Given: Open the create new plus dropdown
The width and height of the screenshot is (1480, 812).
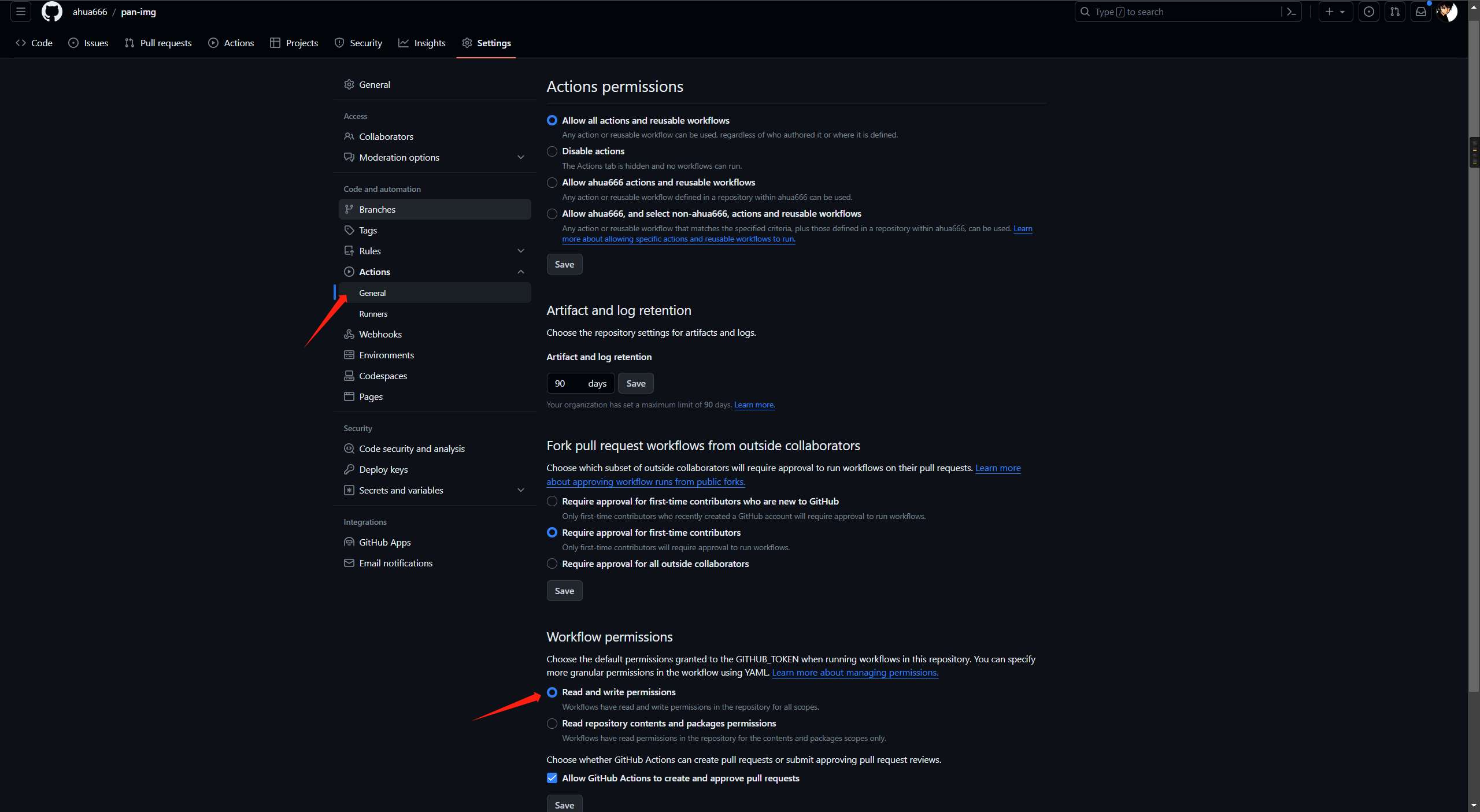Looking at the screenshot, I should point(1335,12).
